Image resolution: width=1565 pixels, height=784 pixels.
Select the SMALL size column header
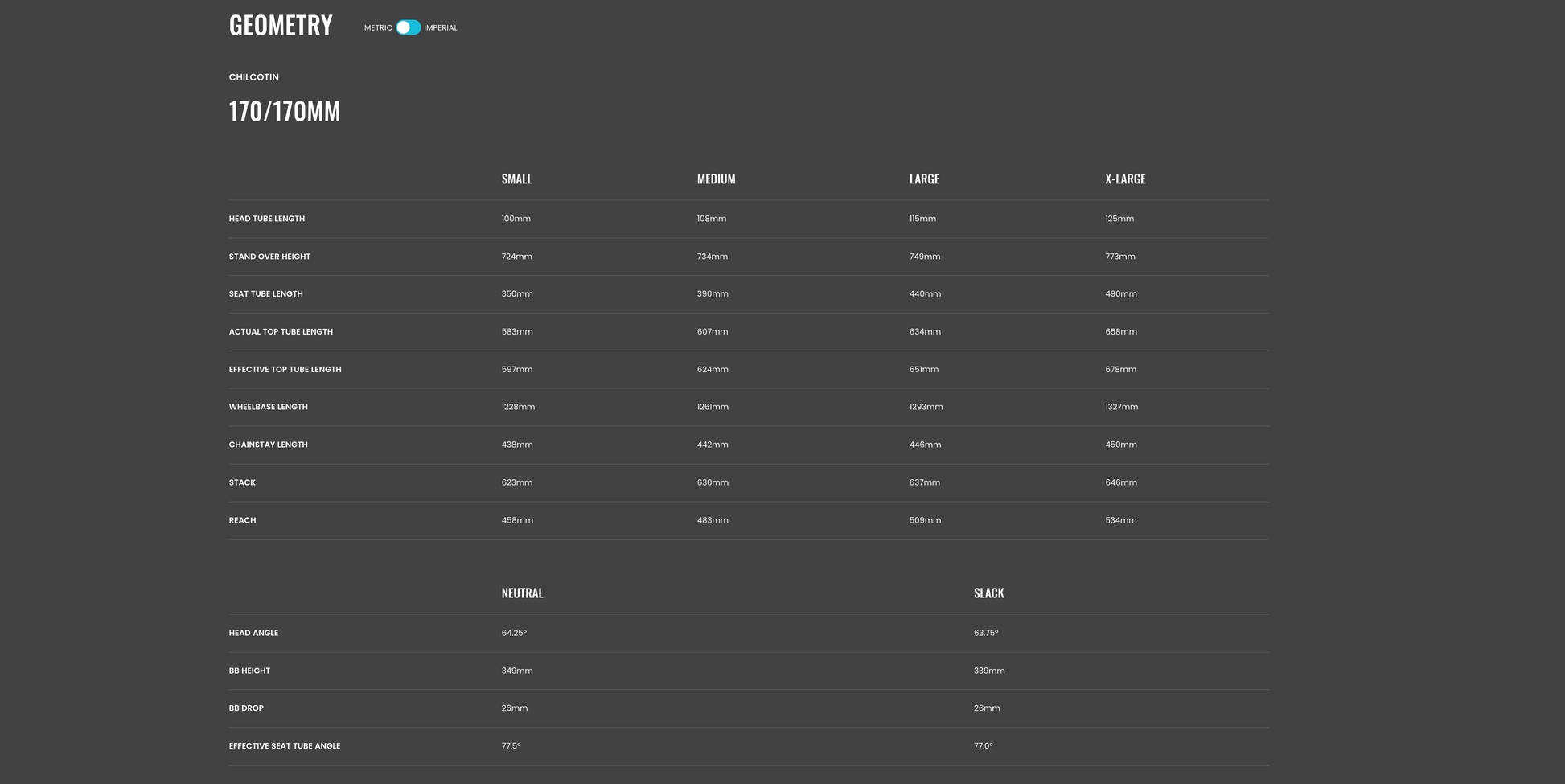[516, 179]
